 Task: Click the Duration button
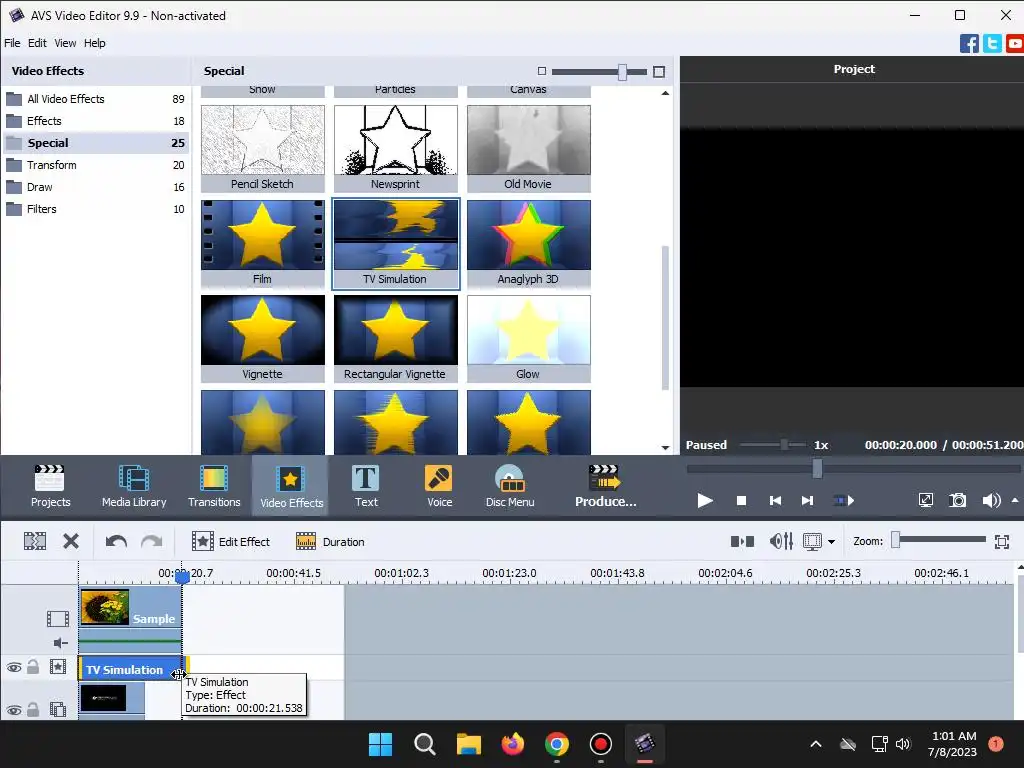pyautogui.click(x=330, y=541)
